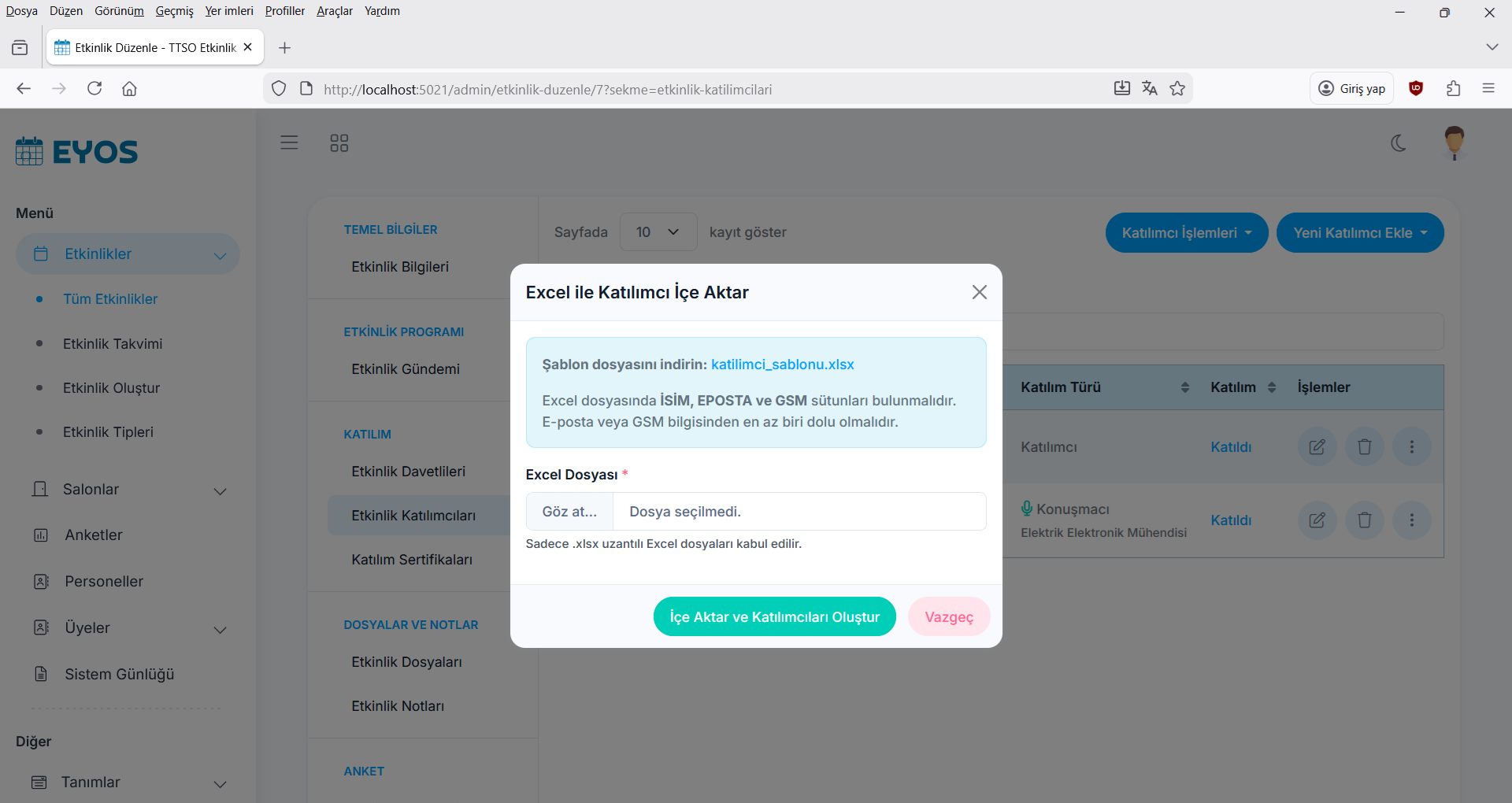Image resolution: width=1512 pixels, height=803 pixels.
Task: Click the edit icon for Konuşmacı row
Action: [1317, 520]
